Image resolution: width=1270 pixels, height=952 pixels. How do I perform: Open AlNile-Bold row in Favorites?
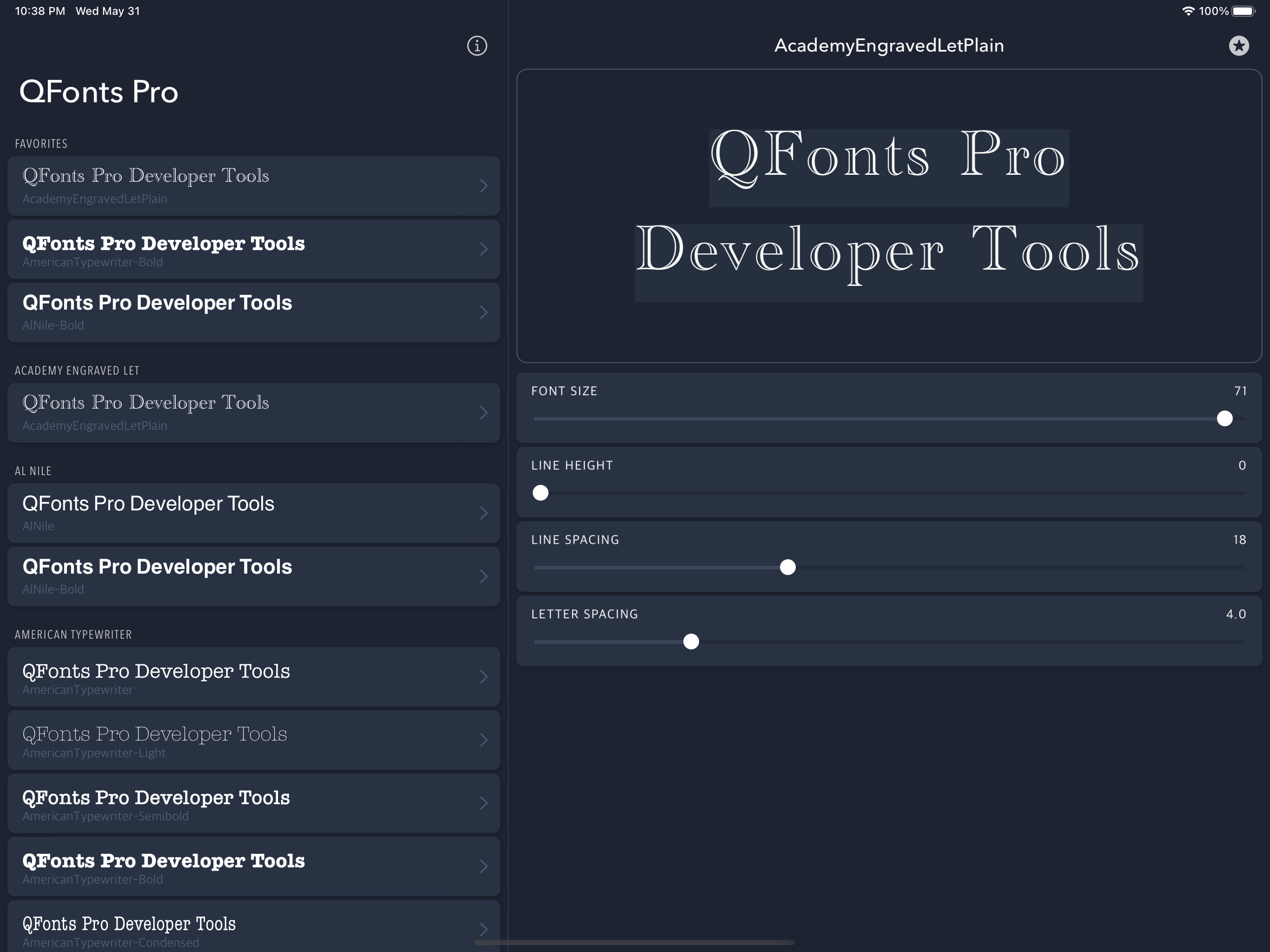click(254, 312)
